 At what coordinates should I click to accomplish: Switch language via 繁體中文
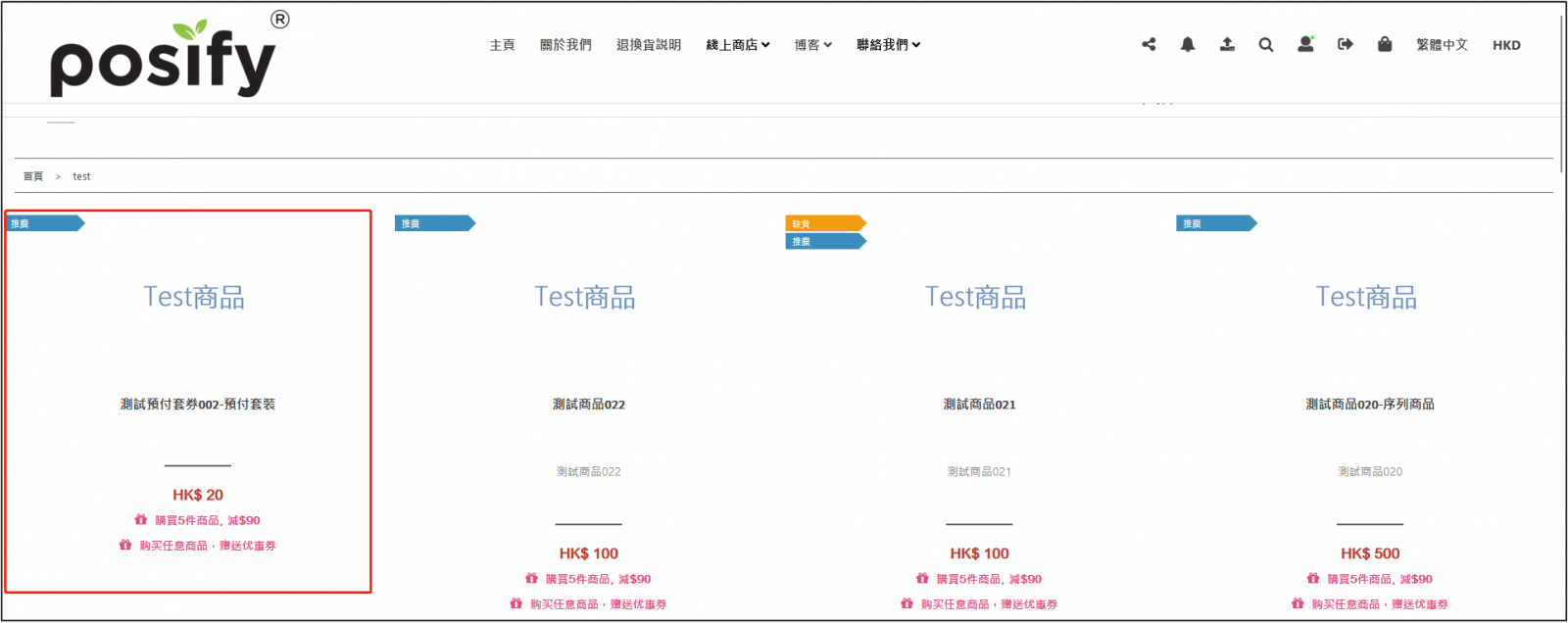point(1442,45)
